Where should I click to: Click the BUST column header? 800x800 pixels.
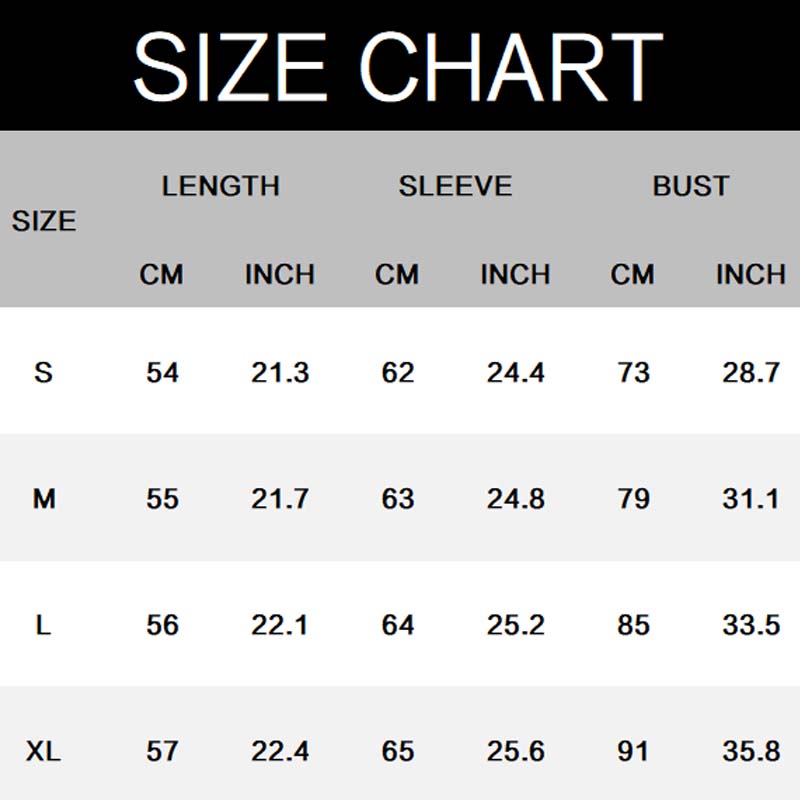pyautogui.click(x=690, y=186)
